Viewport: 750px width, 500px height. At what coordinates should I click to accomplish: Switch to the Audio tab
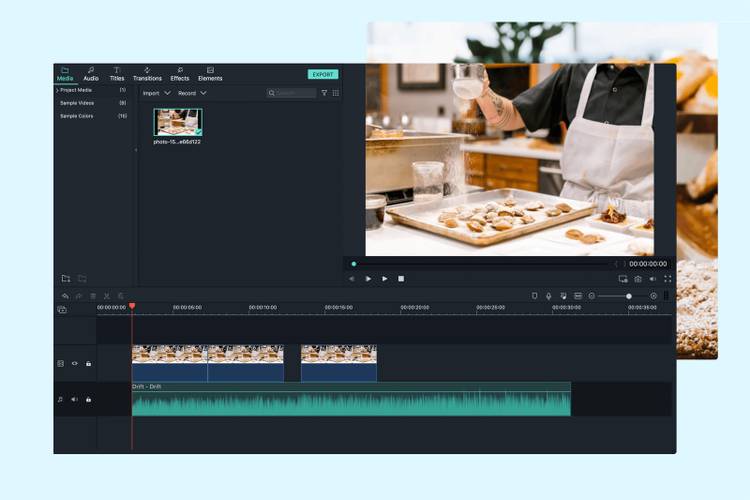point(91,74)
